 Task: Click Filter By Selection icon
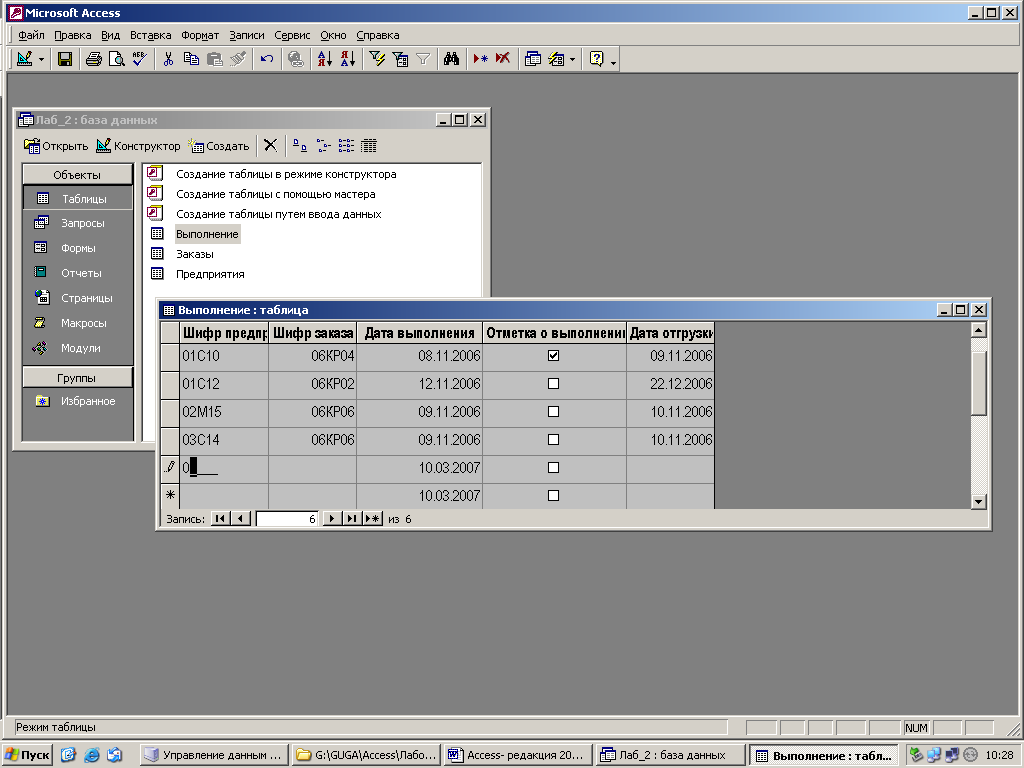coord(377,59)
